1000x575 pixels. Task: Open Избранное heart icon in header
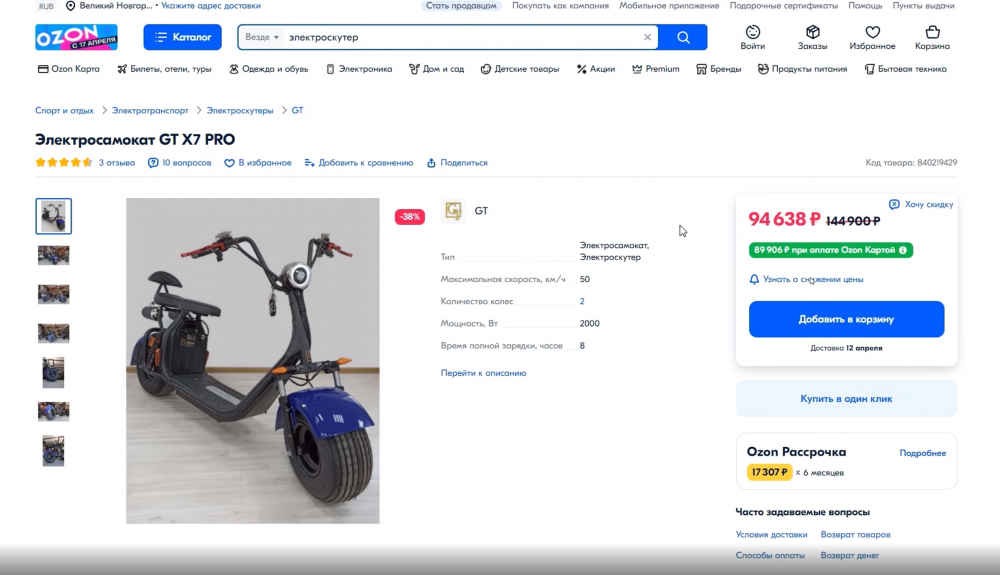pyautogui.click(x=872, y=32)
